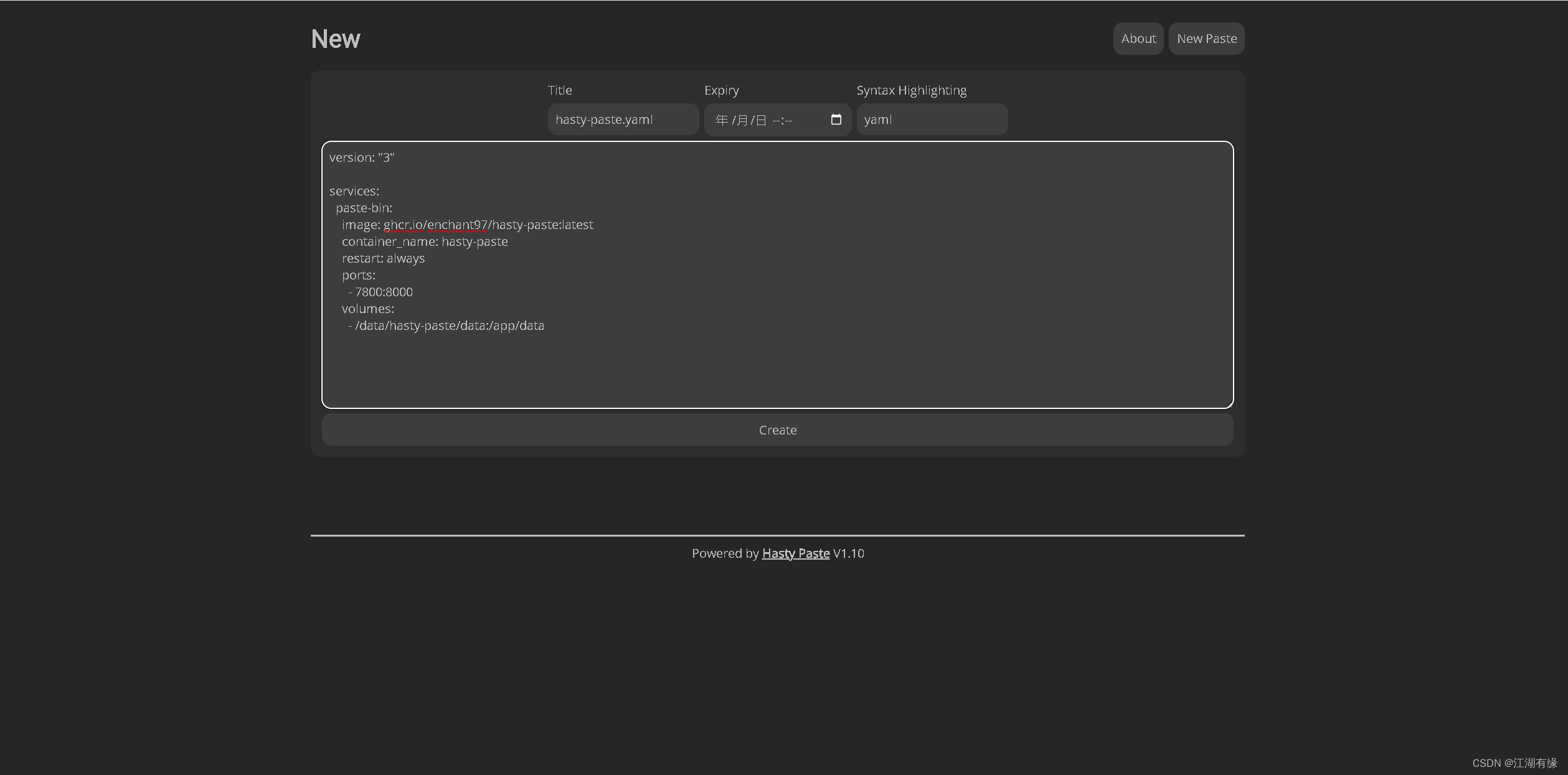Grab the textarea resize handle corner

point(1229,404)
